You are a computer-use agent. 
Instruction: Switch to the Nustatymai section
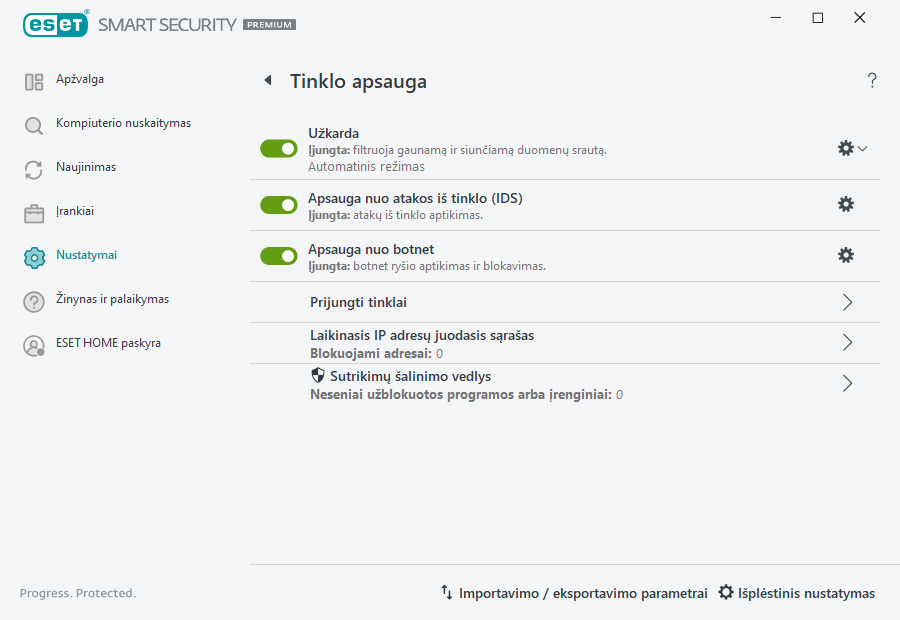pyautogui.click(x=33, y=255)
